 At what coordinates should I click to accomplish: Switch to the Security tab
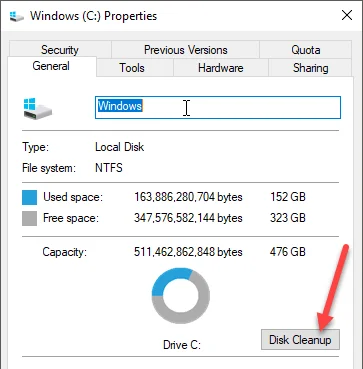tap(60, 50)
